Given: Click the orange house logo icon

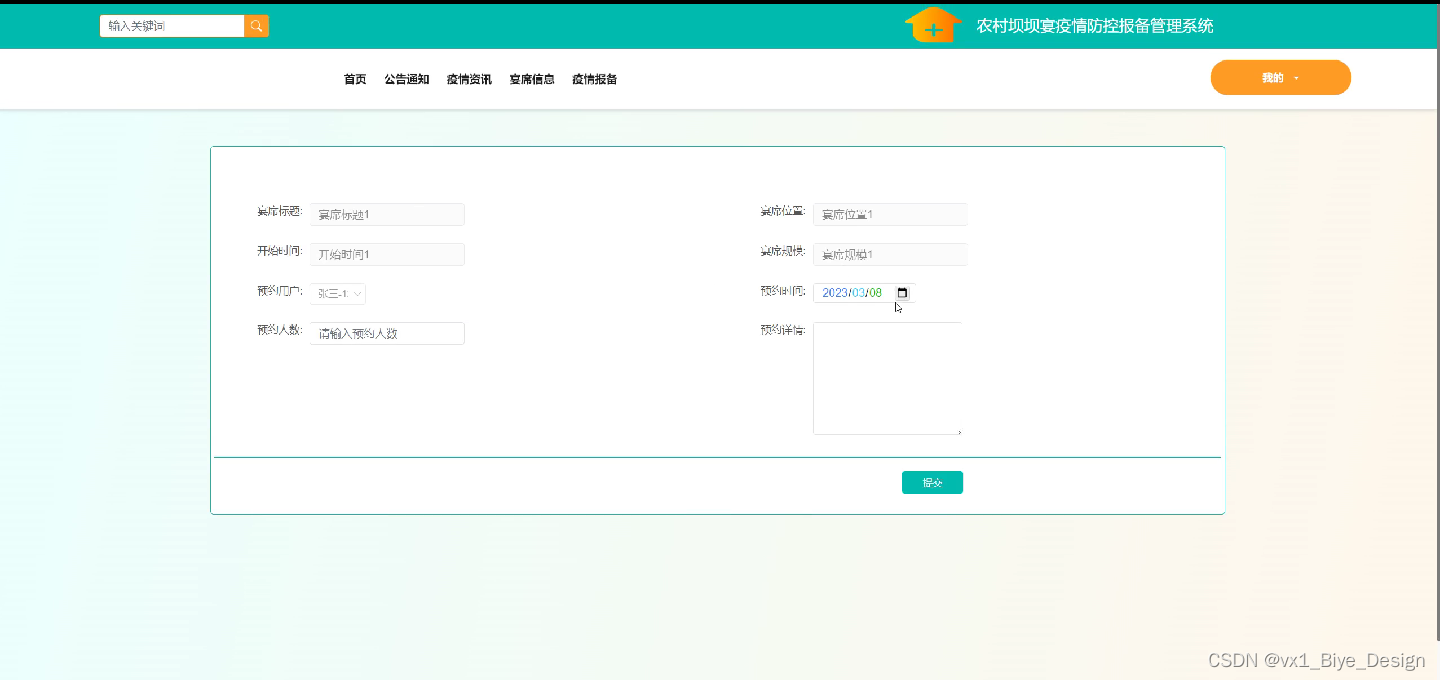Looking at the screenshot, I should [x=932, y=25].
